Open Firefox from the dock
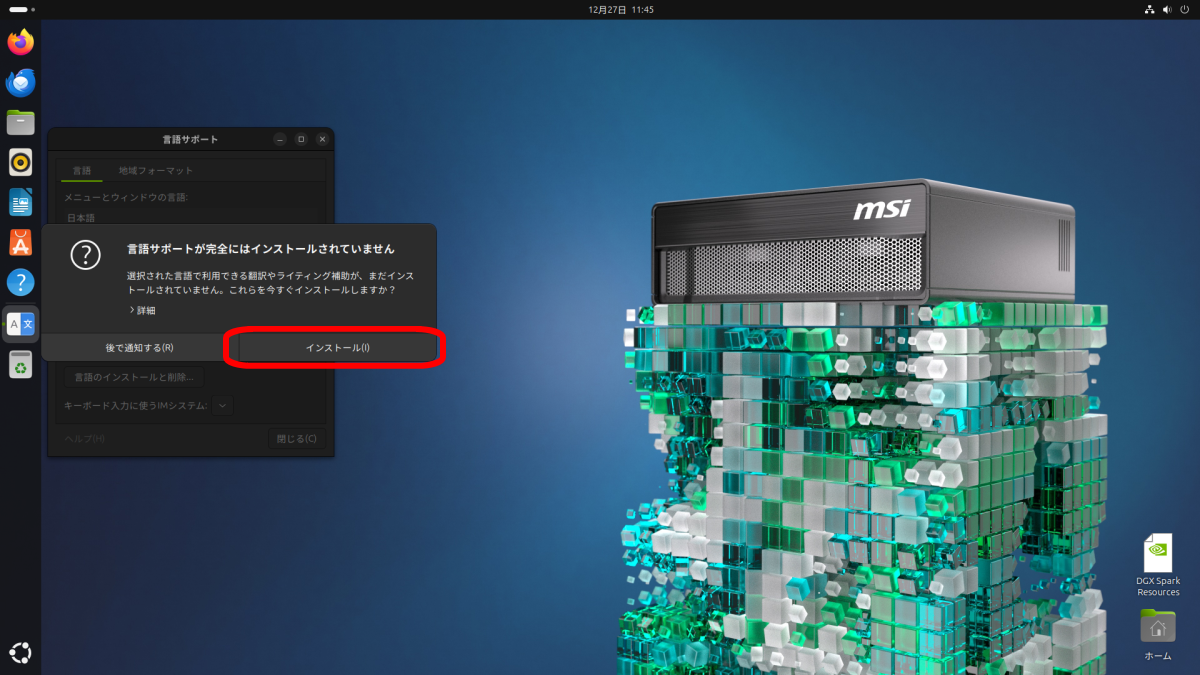The width and height of the screenshot is (1200, 675). pyautogui.click(x=20, y=42)
